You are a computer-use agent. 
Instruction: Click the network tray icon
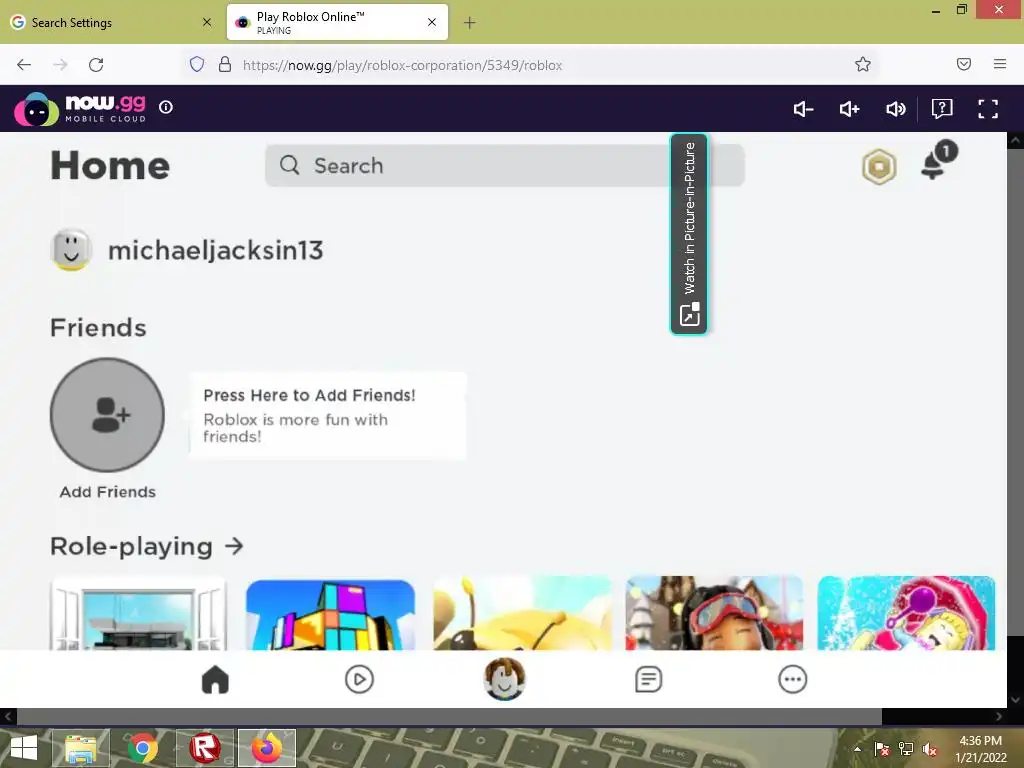[x=906, y=749]
